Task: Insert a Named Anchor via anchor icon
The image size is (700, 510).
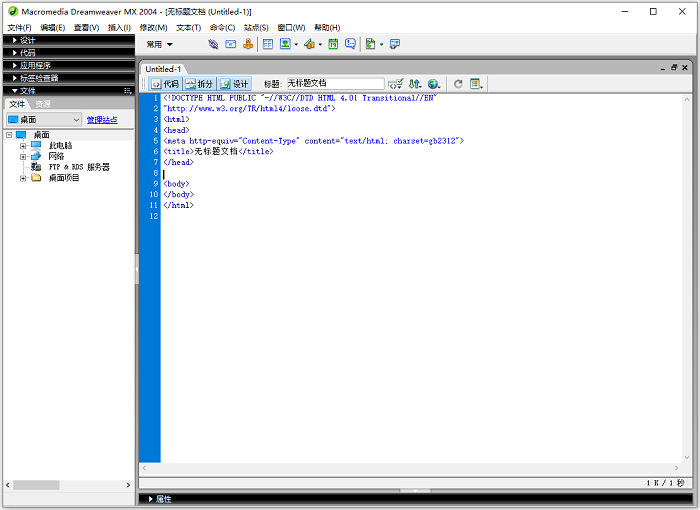Action: (x=247, y=44)
